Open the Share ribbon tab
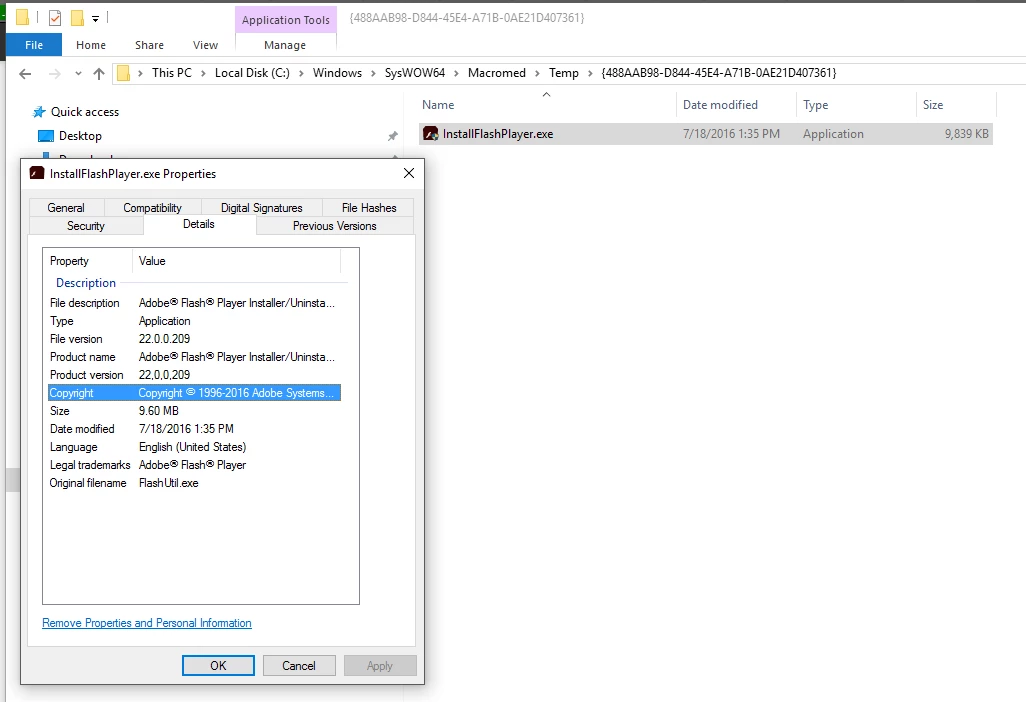 point(149,44)
